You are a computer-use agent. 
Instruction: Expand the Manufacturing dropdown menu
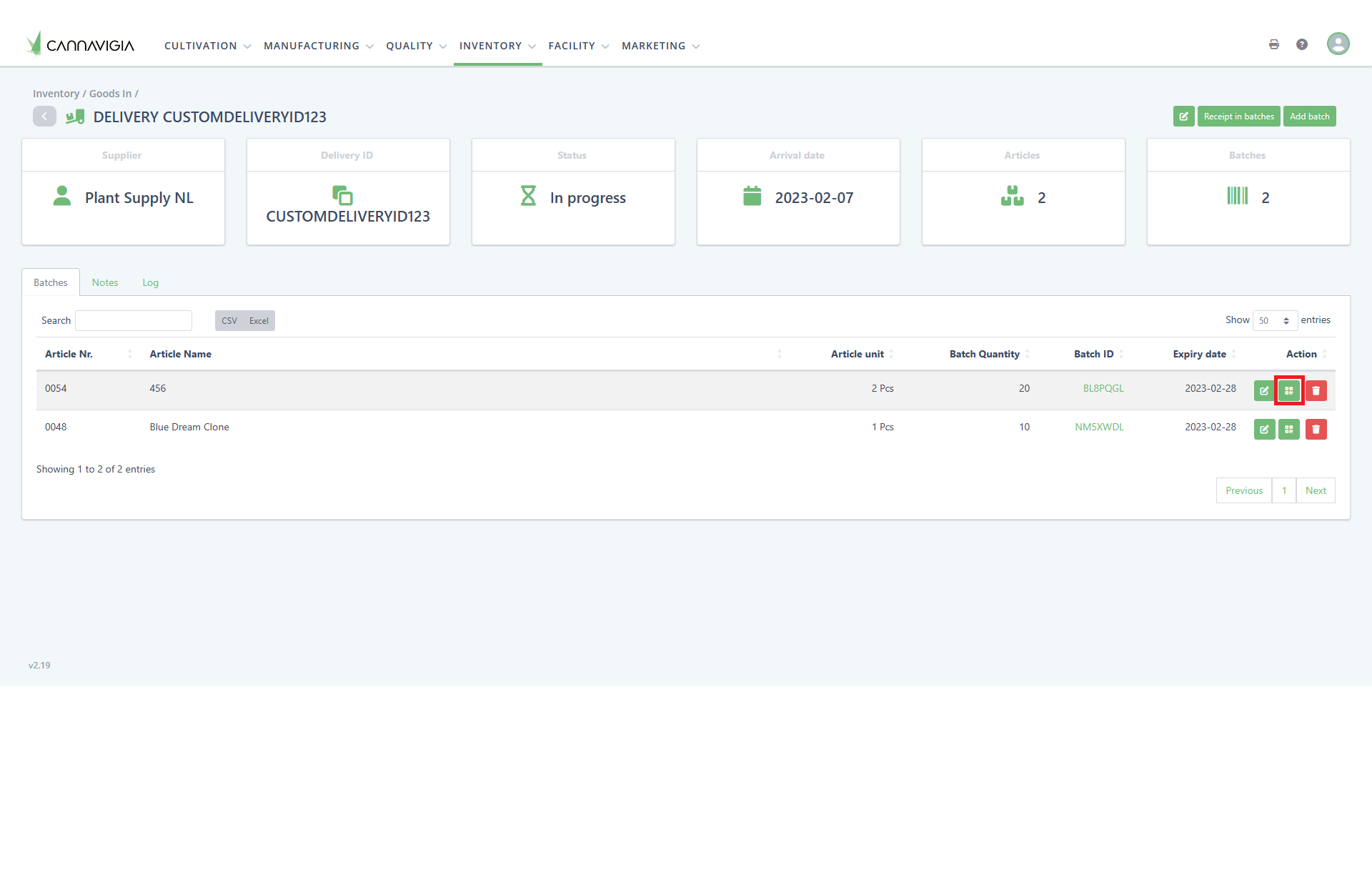318,46
